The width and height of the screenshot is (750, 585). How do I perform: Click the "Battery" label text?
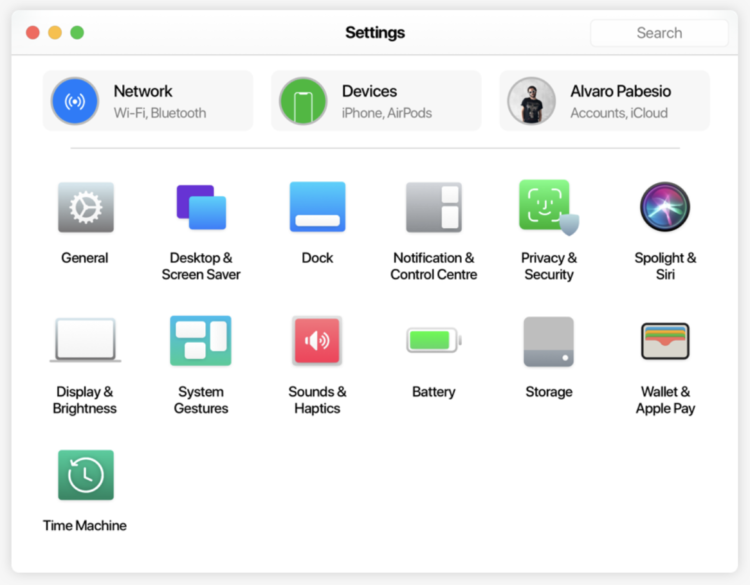434,392
